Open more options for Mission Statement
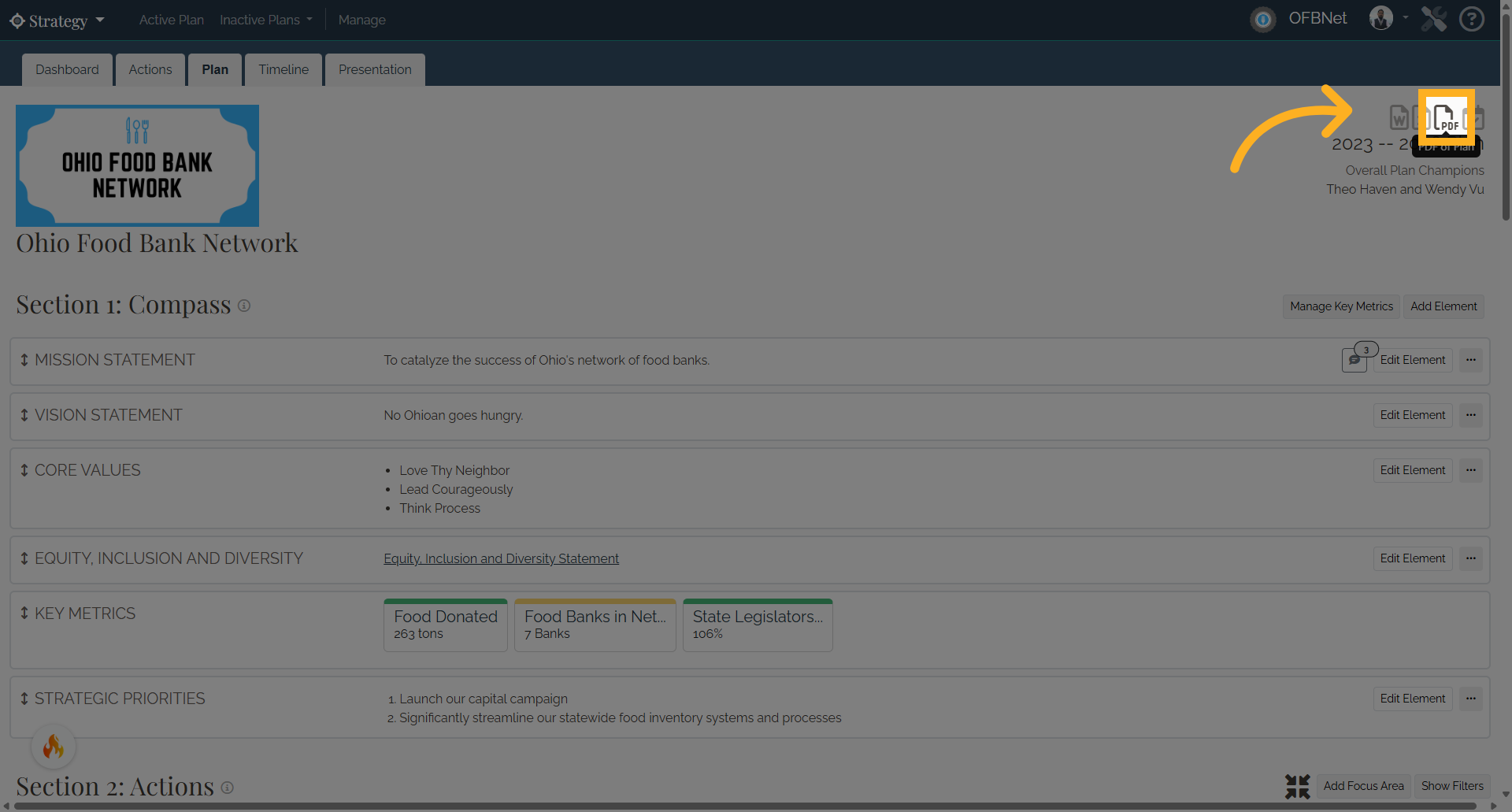This screenshot has width=1512, height=812. [1470, 360]
